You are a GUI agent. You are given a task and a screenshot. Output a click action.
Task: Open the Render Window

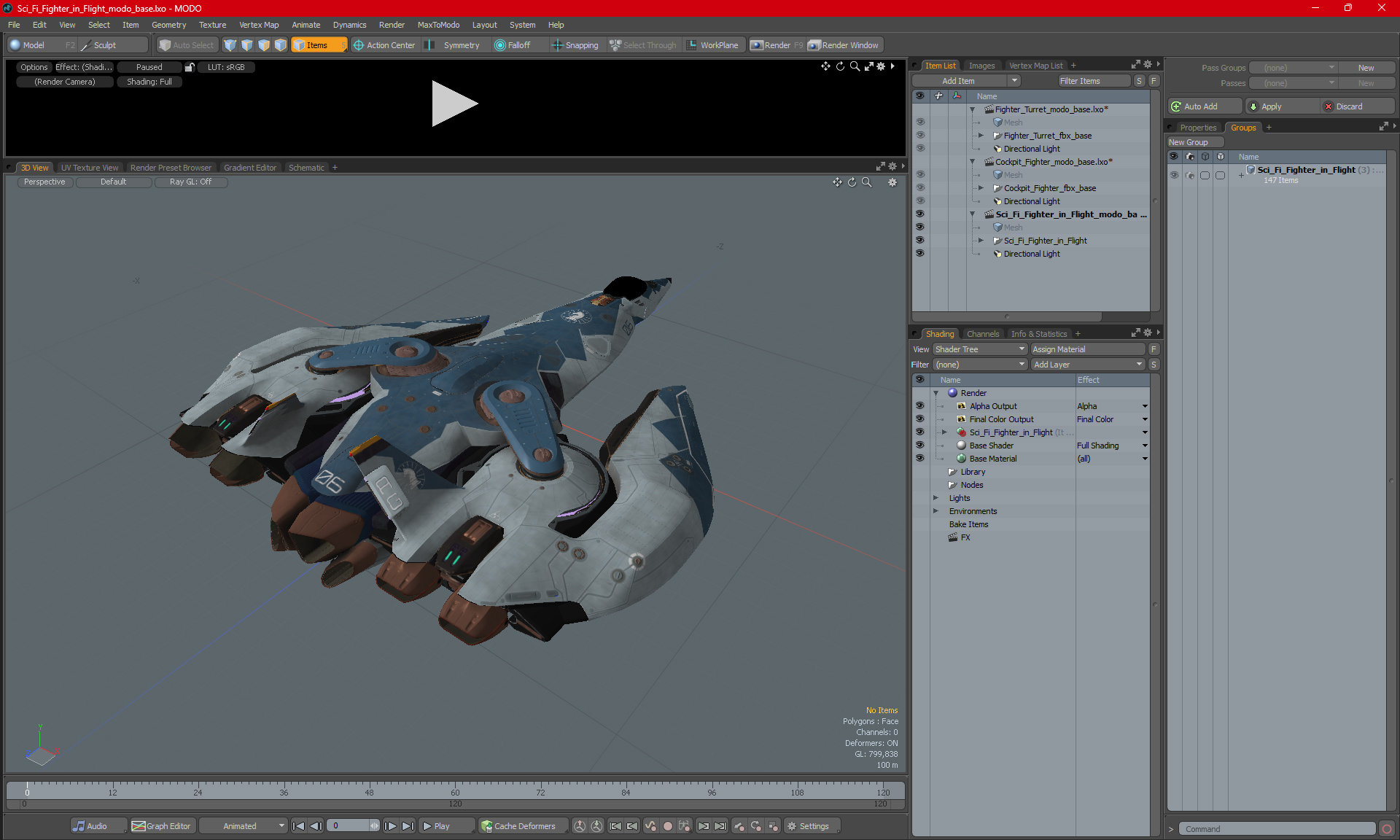pos(844,45)
